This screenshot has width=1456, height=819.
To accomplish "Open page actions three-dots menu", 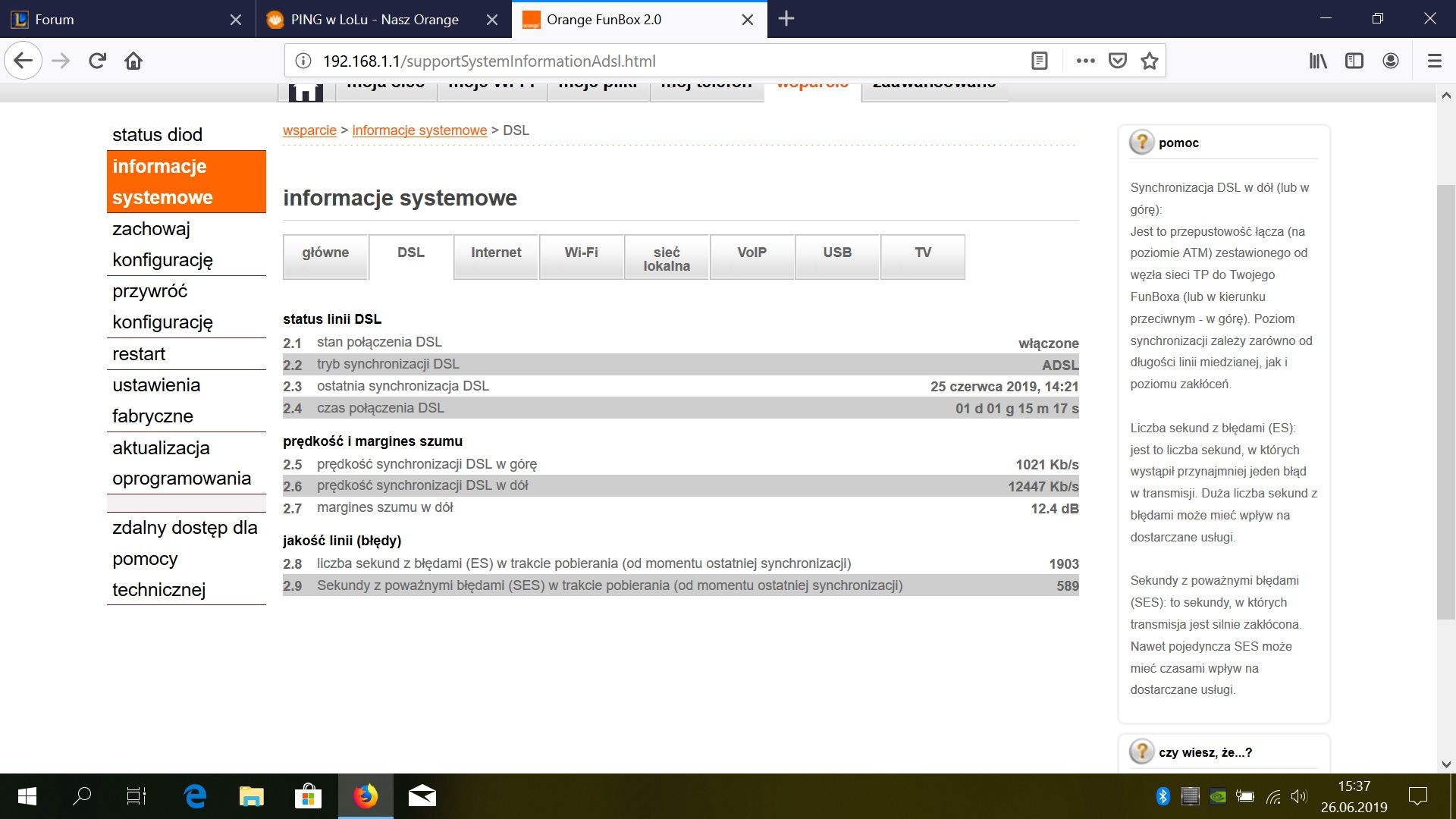I will 1085,61.
